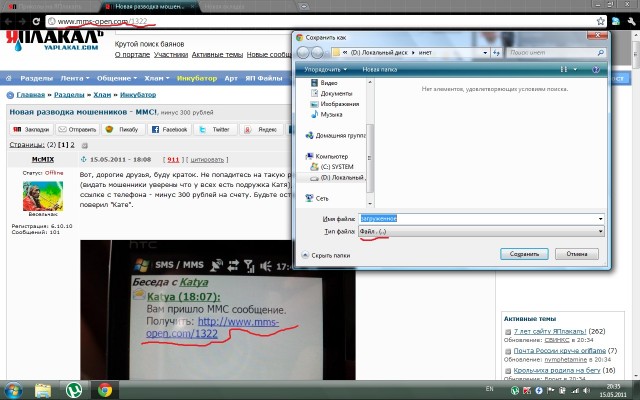The height and width of the screenshot is (400, 640).
Task: Go to 'Инкубатор' breadcrumb link
Action: coord(138,95)
